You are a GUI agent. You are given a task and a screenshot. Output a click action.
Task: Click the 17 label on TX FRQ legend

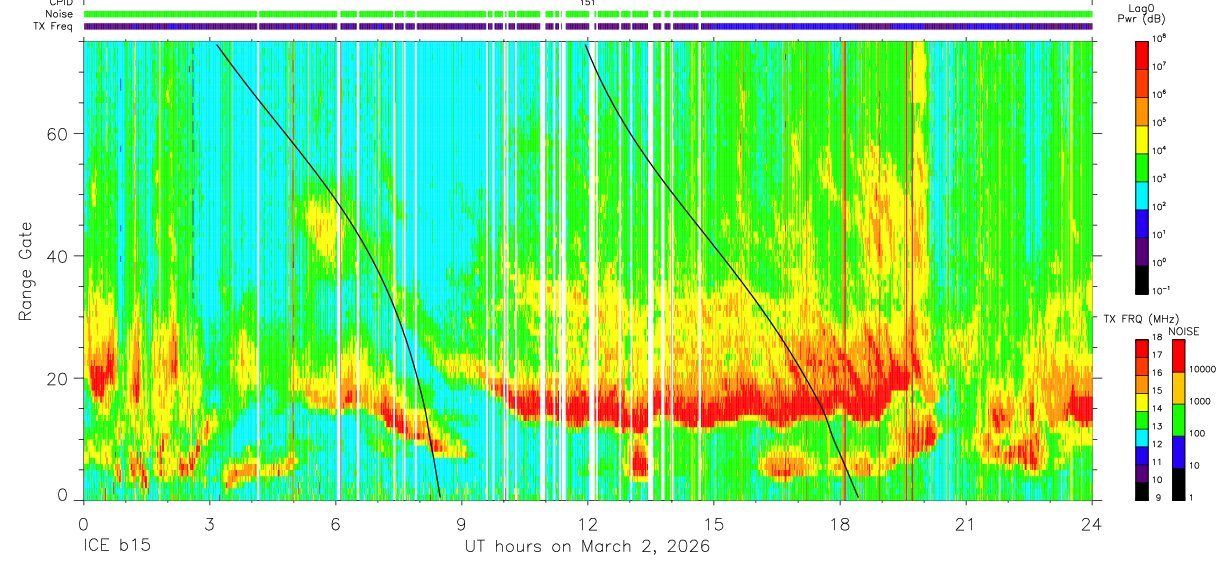(1155, 356)
